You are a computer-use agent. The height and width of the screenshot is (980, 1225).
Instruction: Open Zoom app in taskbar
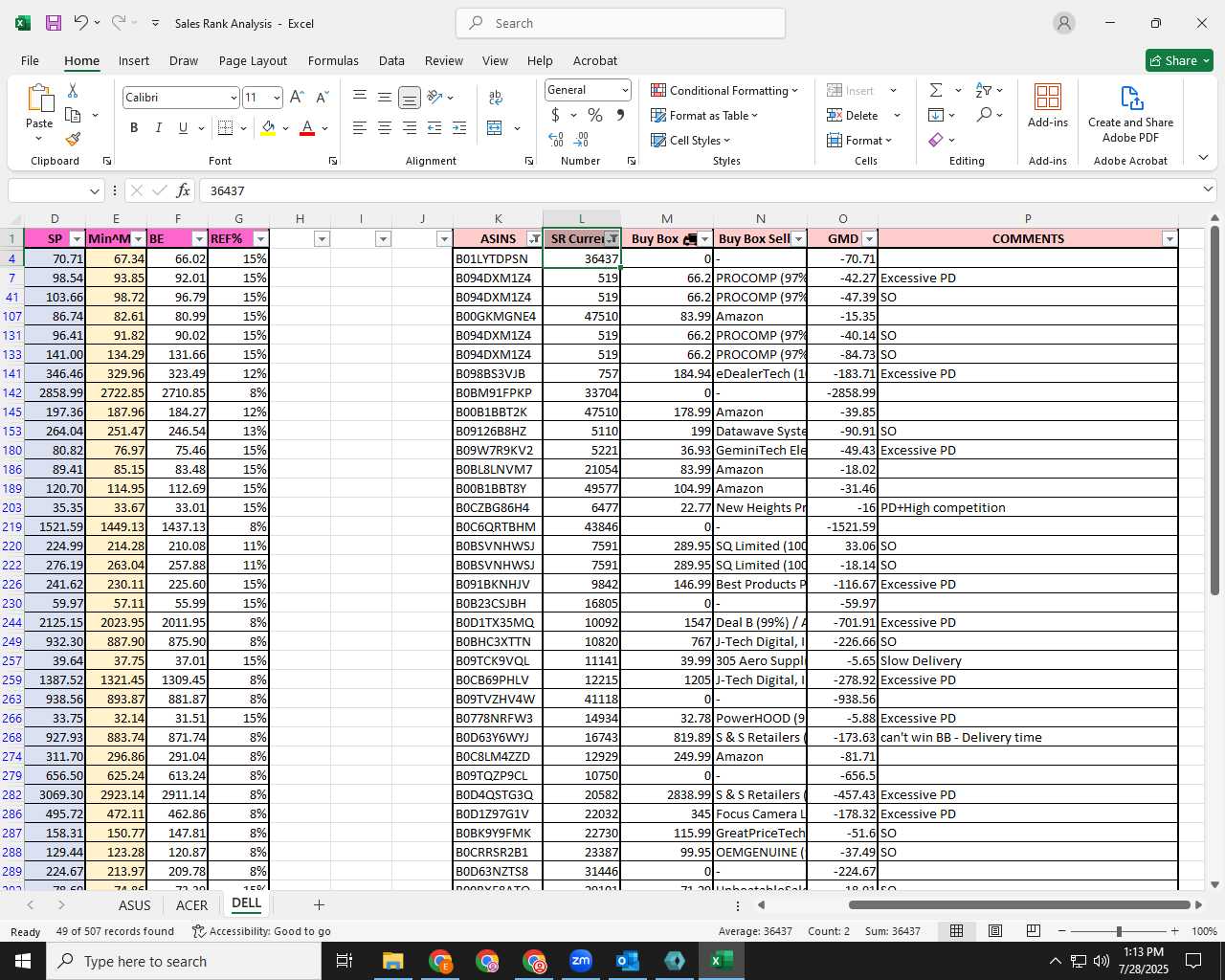[581, 961]
